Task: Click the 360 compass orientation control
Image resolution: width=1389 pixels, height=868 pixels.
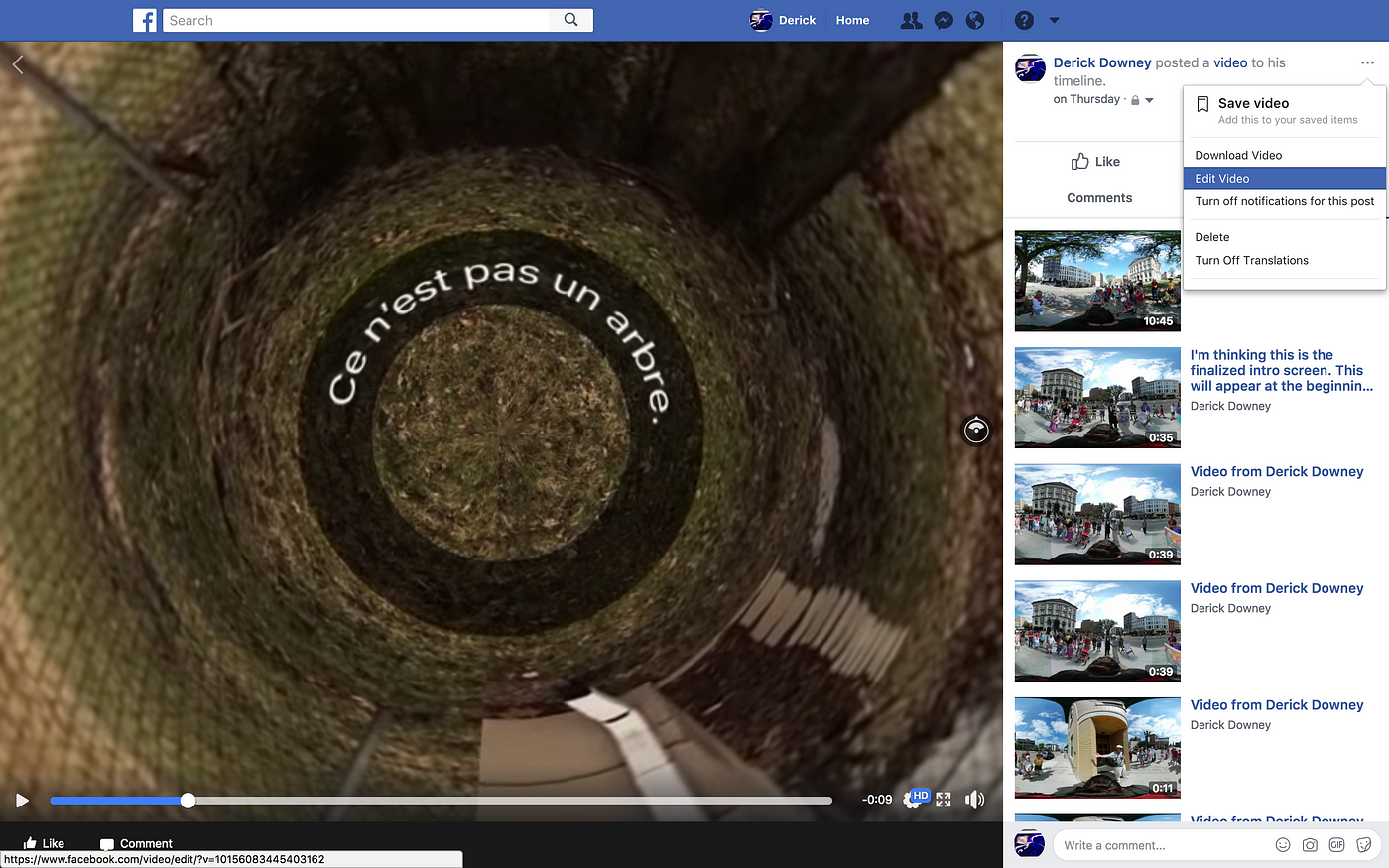Action: pyautogui.click(x=976, y=430)
